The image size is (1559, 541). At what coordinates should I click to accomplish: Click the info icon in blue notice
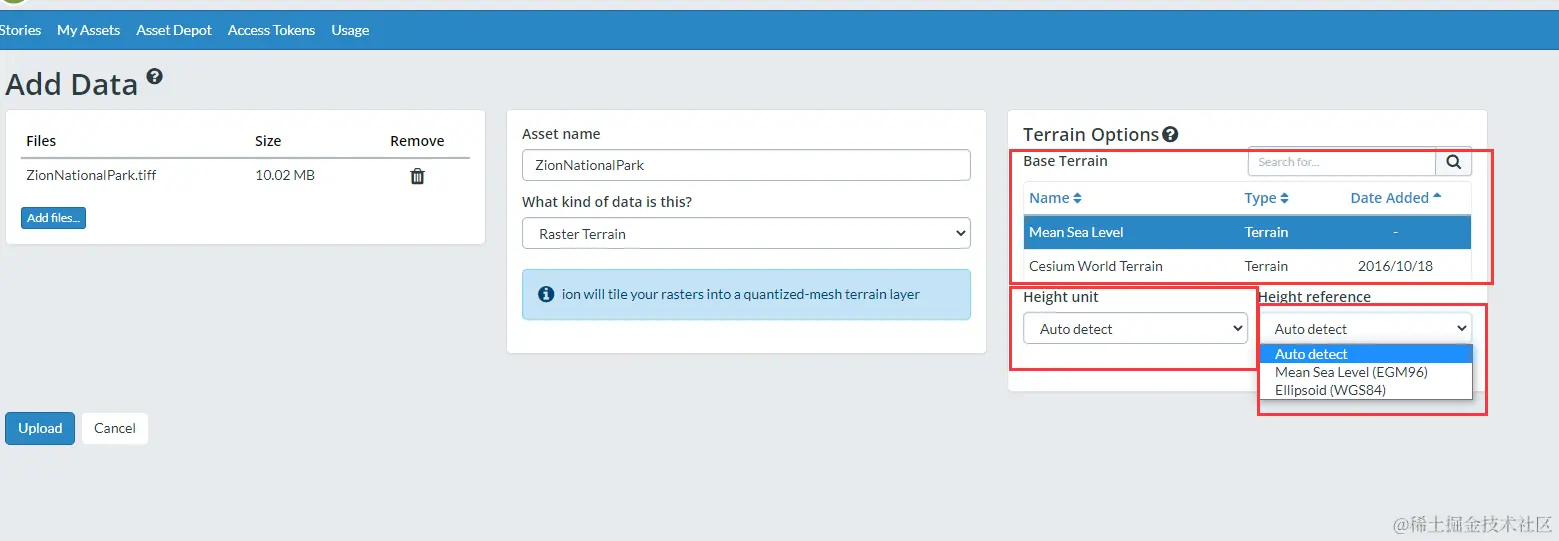(546, 294)
